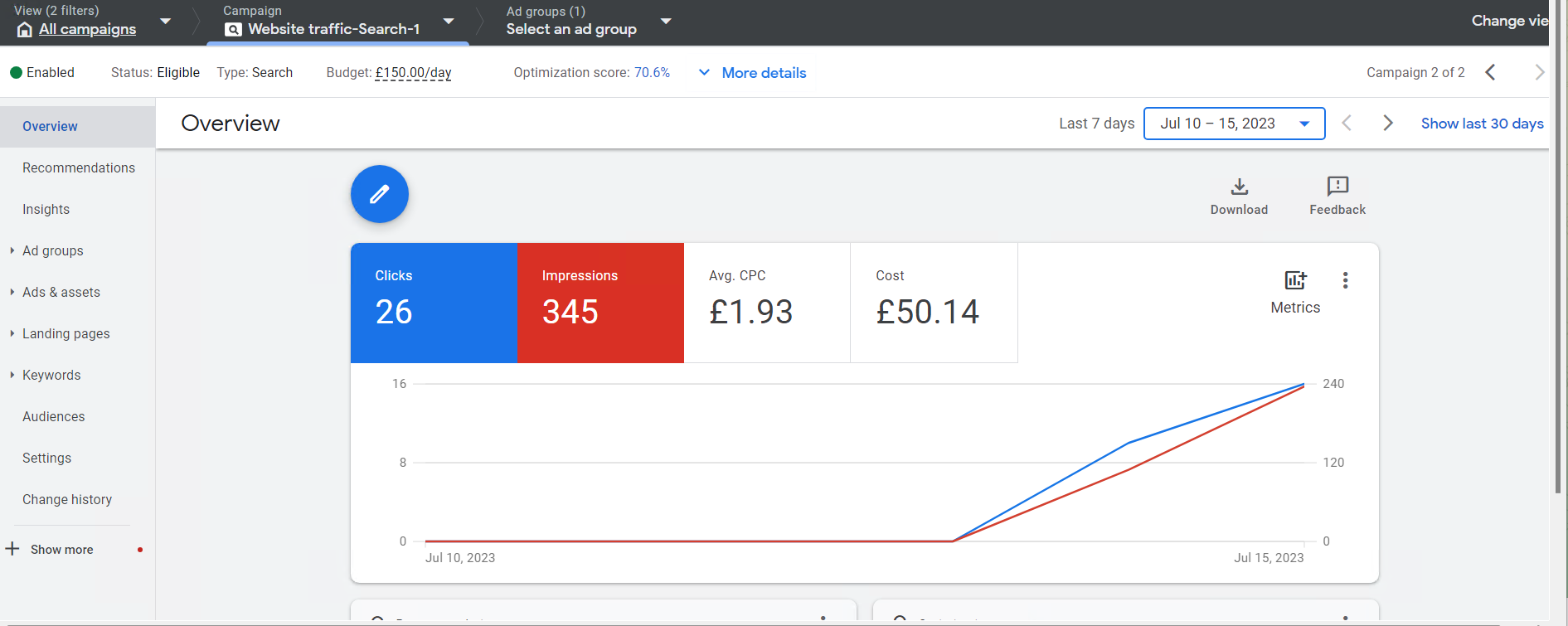The height and width of the screenshot is (626, 1568).
Task: Click the Overview page heading
Action: [x=231, y=124]
